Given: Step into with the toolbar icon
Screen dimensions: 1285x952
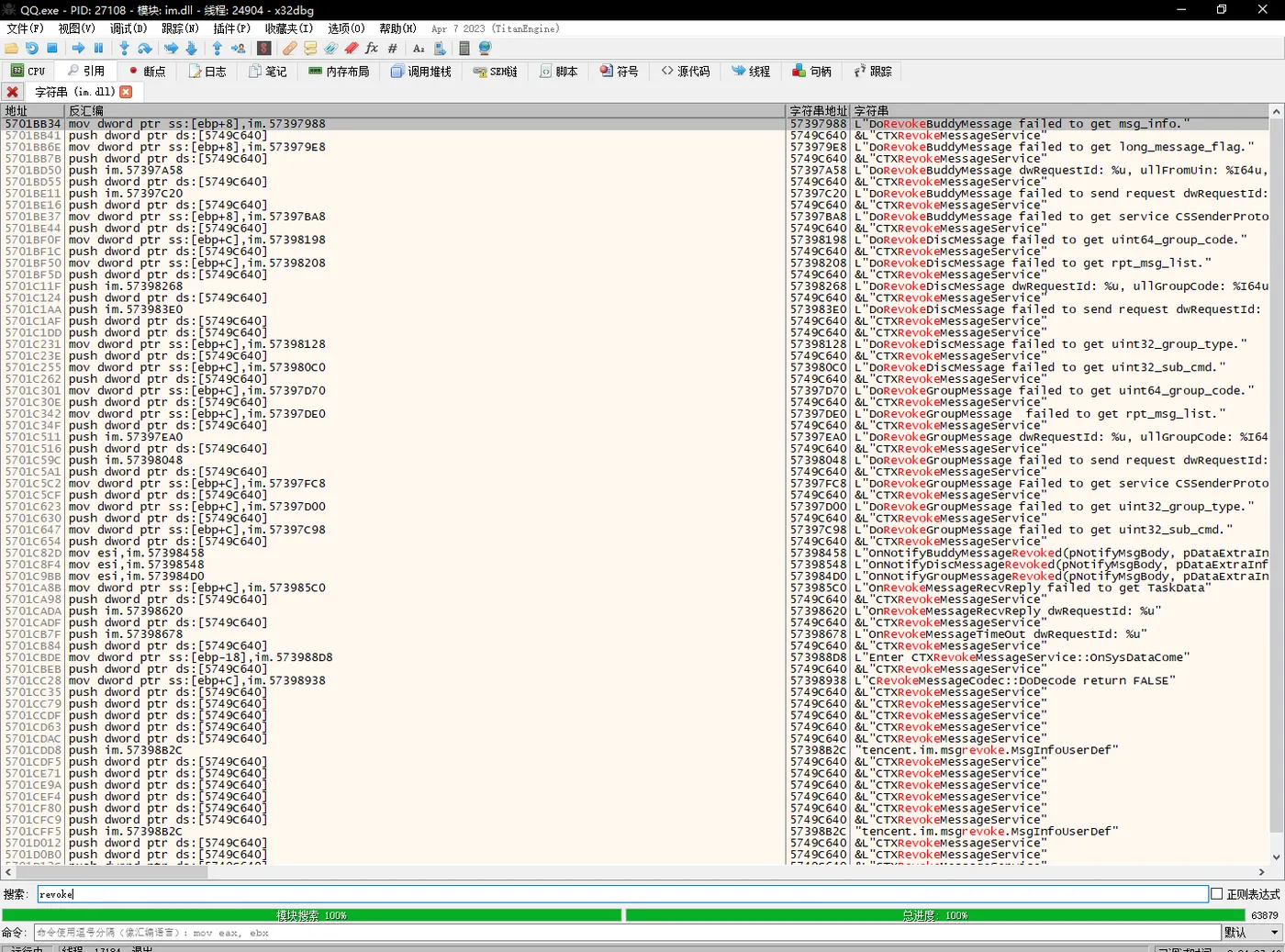Looking at the screenshot, I should pos(124,49).
